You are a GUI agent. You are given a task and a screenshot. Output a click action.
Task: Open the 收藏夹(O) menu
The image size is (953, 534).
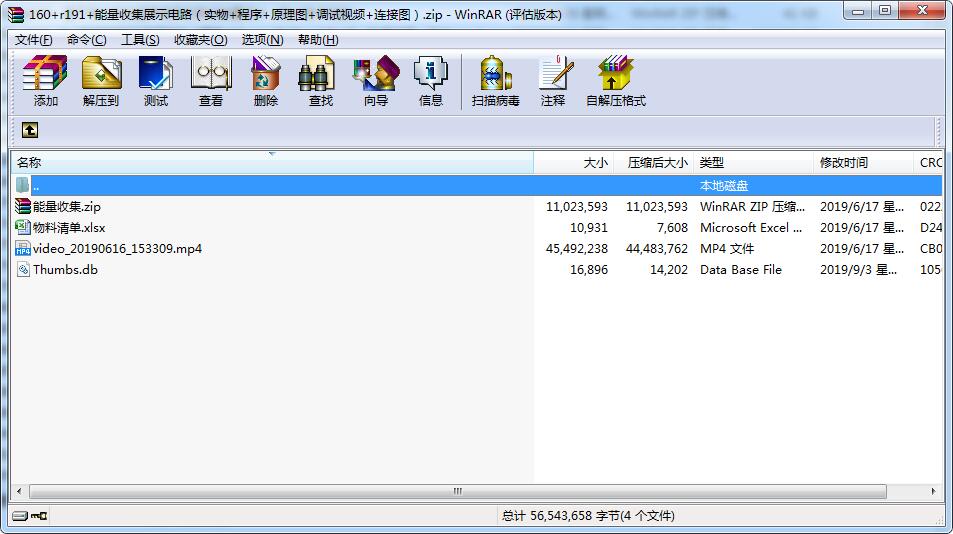(201, 39)
